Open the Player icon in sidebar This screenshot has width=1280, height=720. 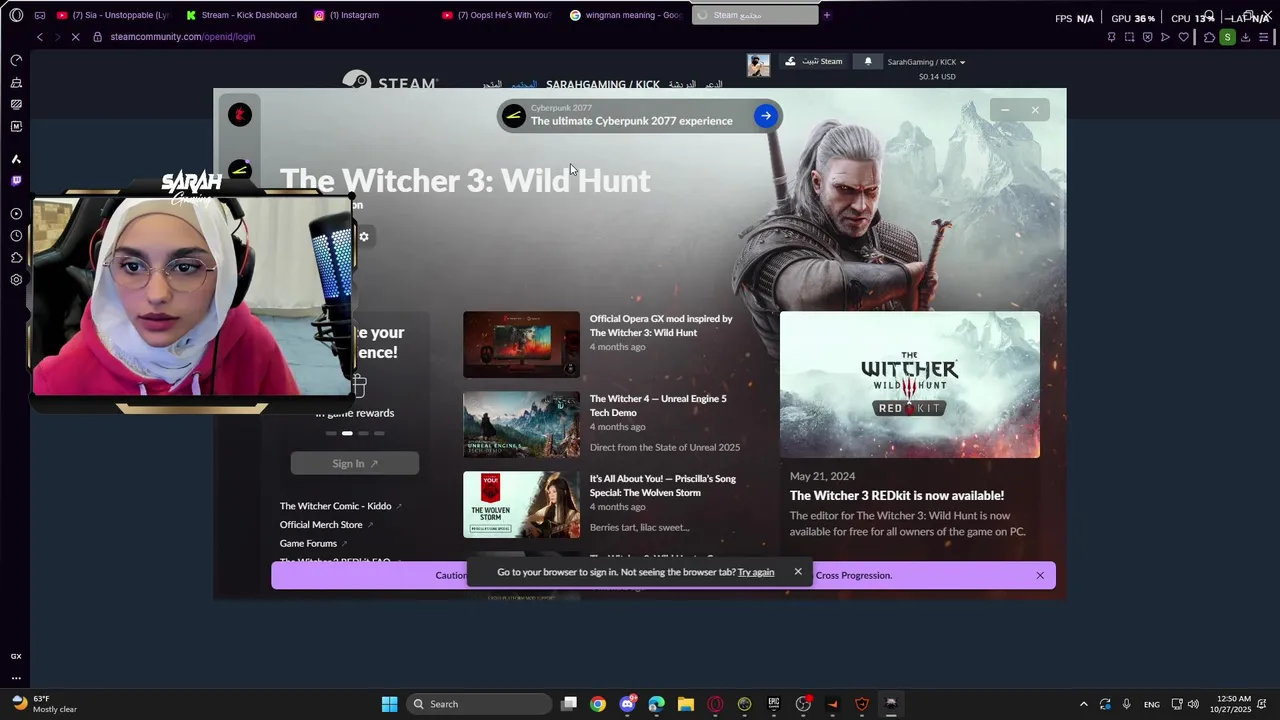click(16, 214)
